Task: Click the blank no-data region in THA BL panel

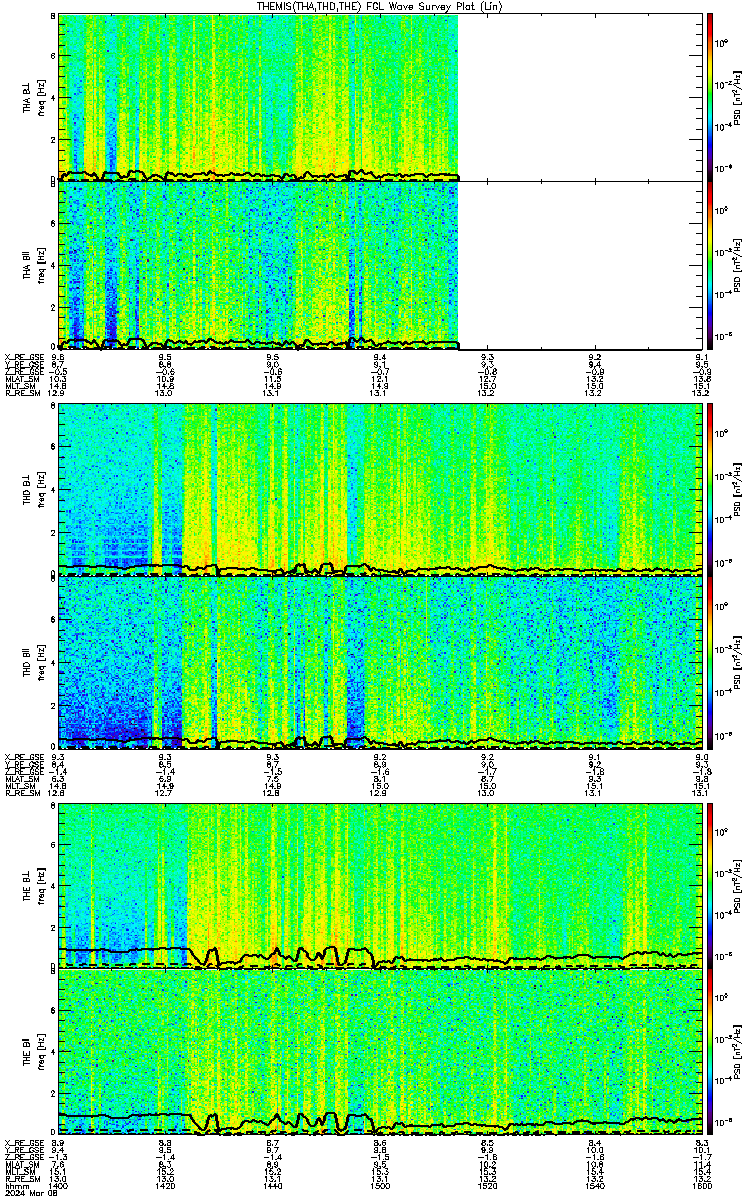Action: point(580,96)
